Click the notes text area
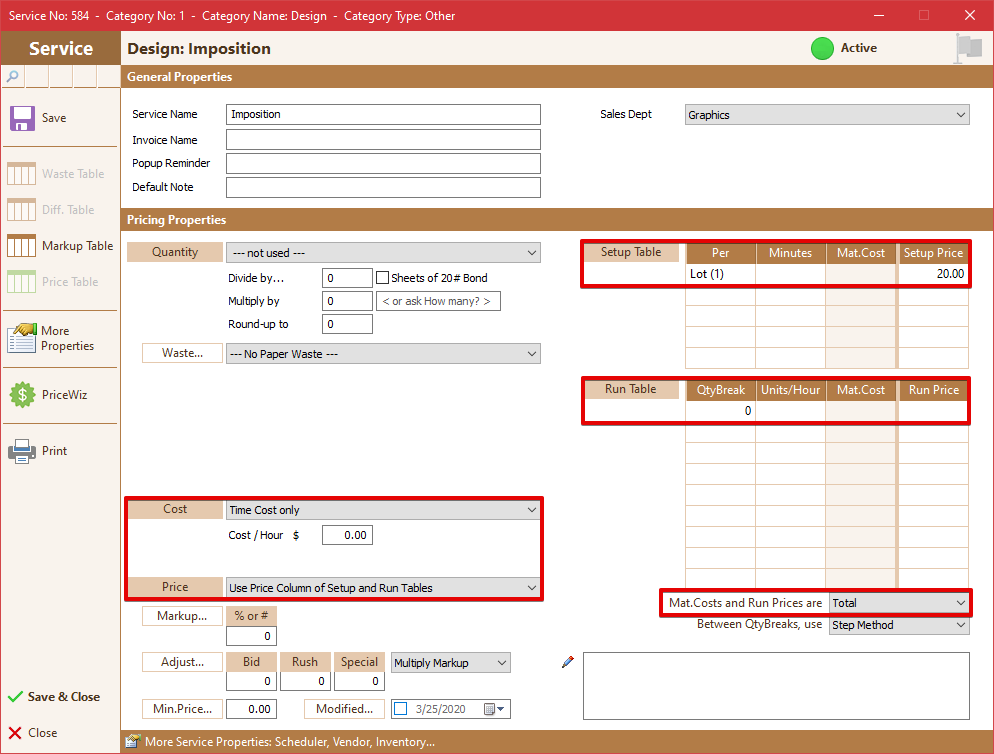The height and width of the screenshot is (754, 994). click(776, 686)
